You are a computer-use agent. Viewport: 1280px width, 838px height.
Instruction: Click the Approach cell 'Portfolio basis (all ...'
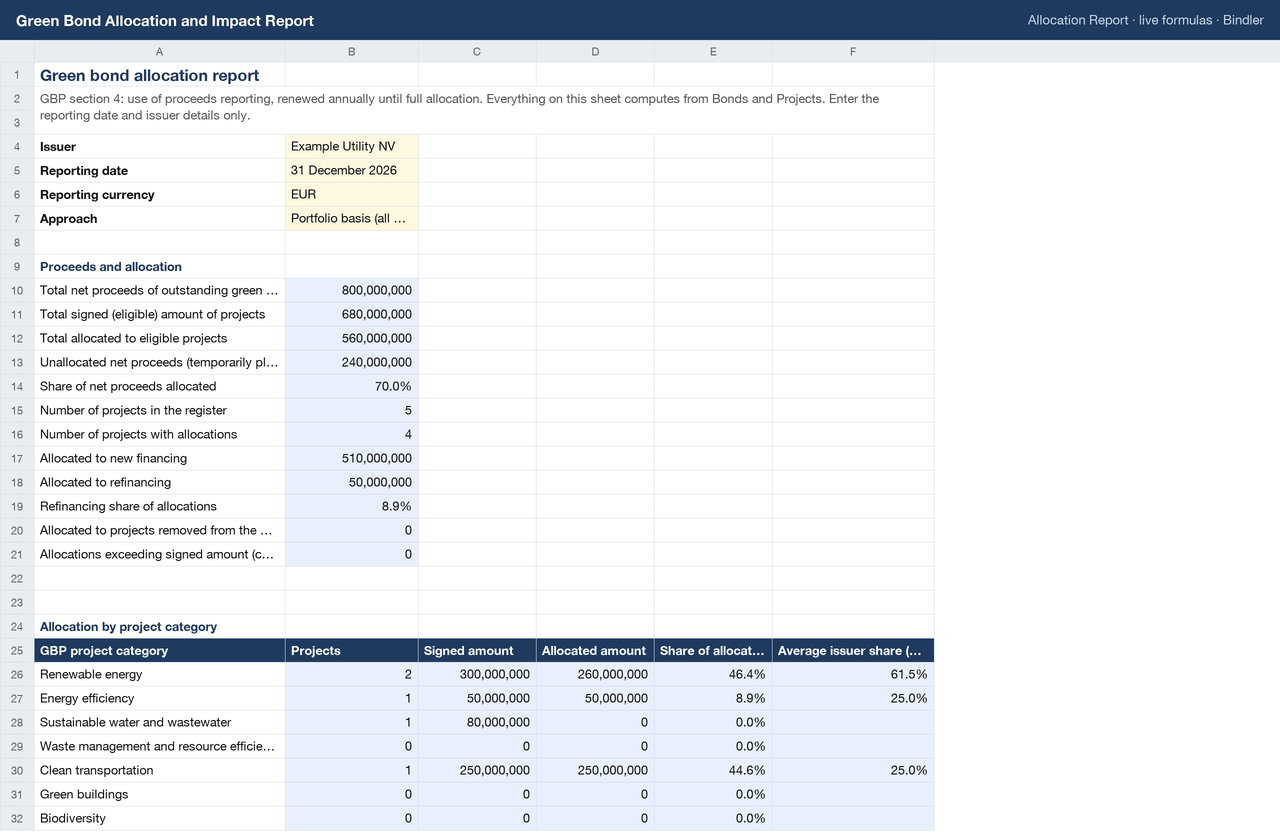click(352, 219)
